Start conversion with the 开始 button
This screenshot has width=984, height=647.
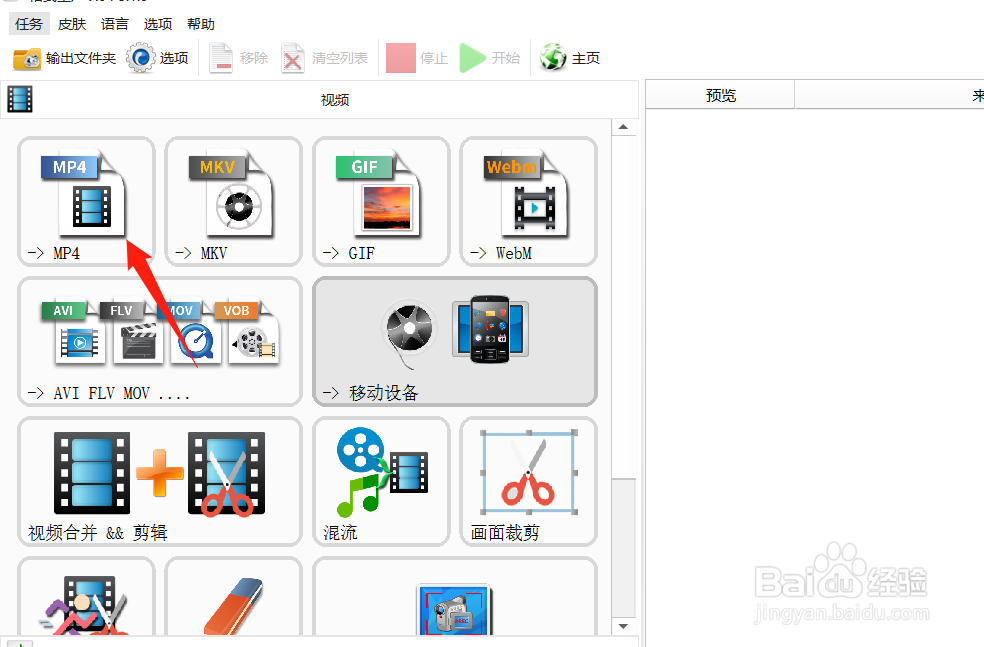point(489,58)
